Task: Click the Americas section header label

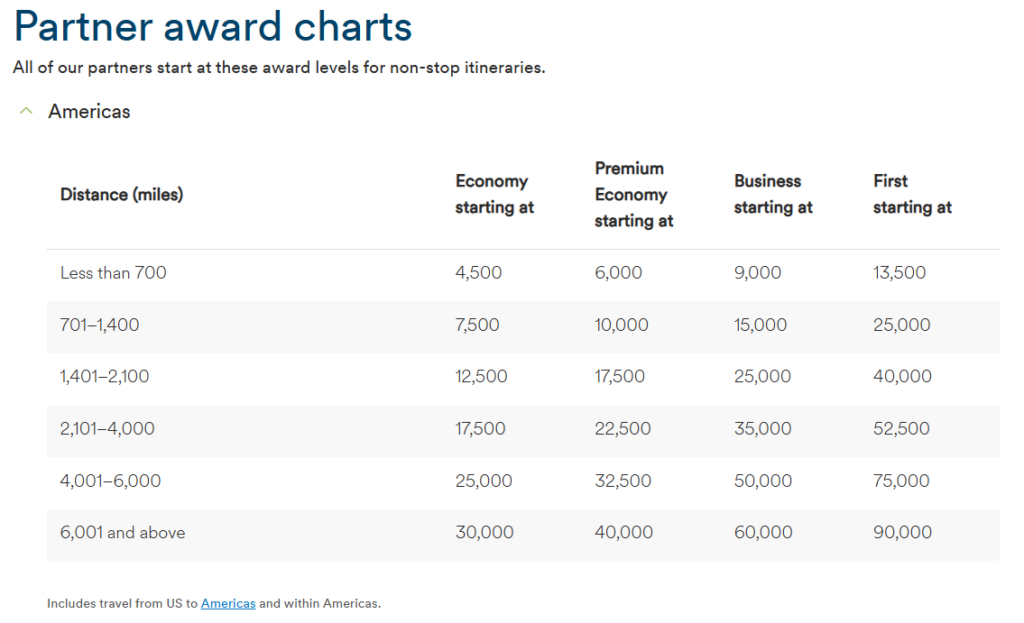Action: point(88,111)
